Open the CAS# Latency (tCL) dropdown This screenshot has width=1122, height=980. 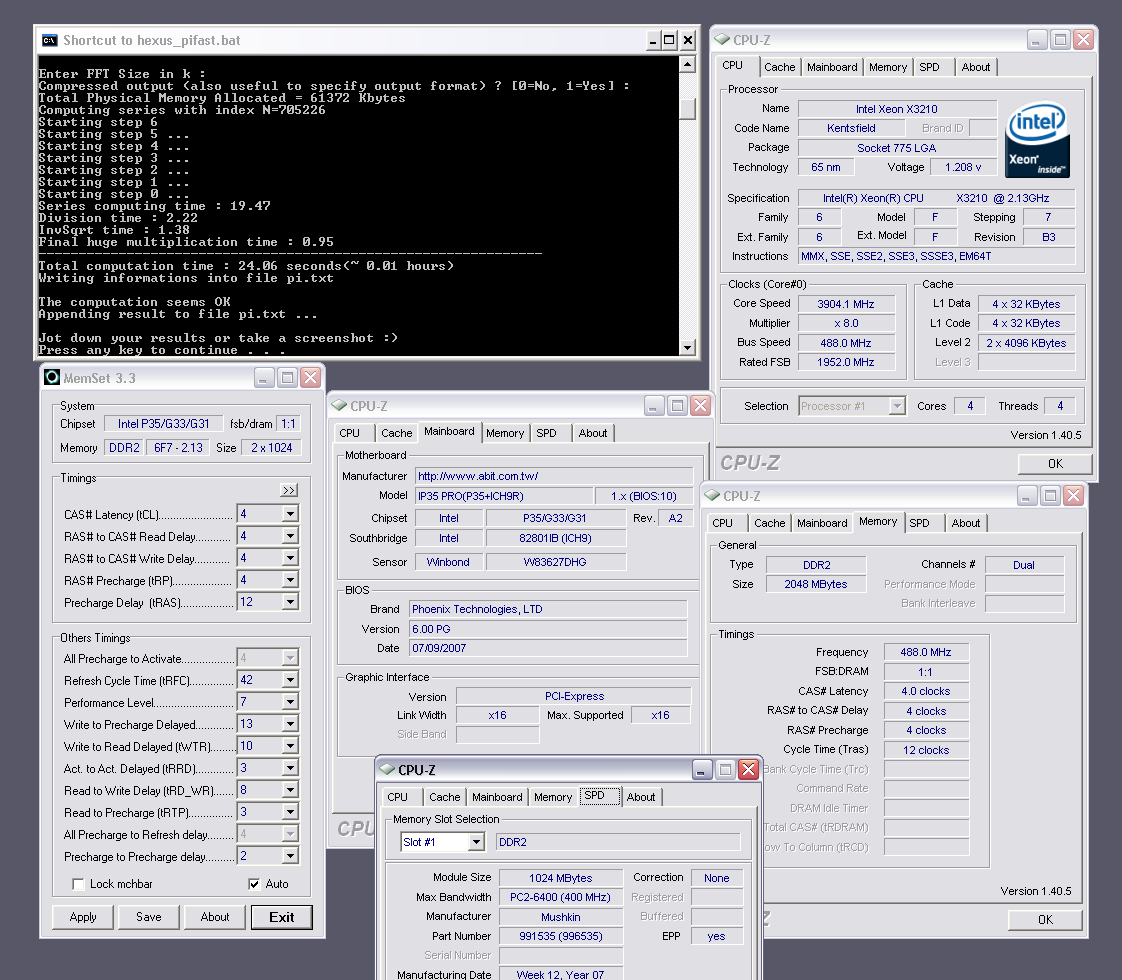point(290,514)
